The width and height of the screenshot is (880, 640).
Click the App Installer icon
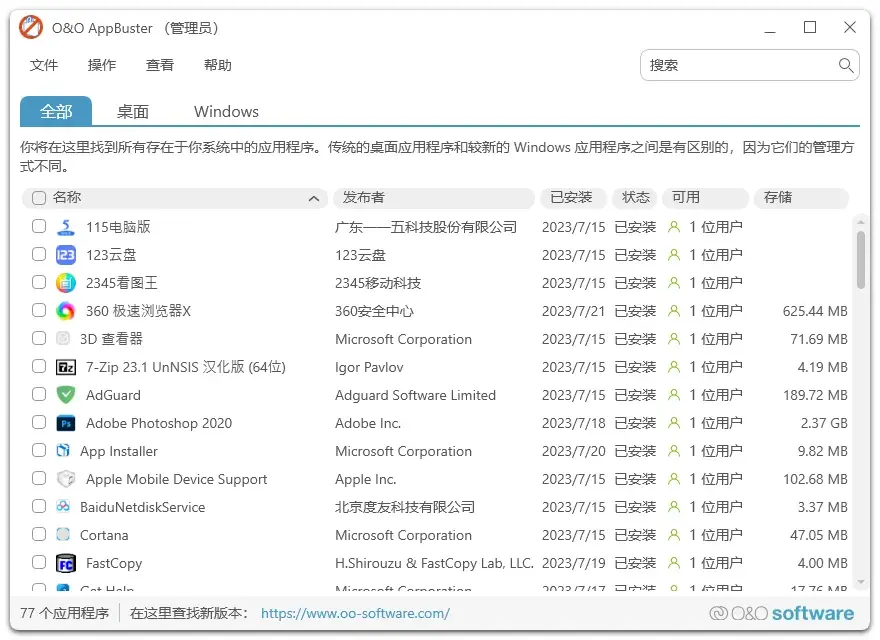[x=63, y=450]
